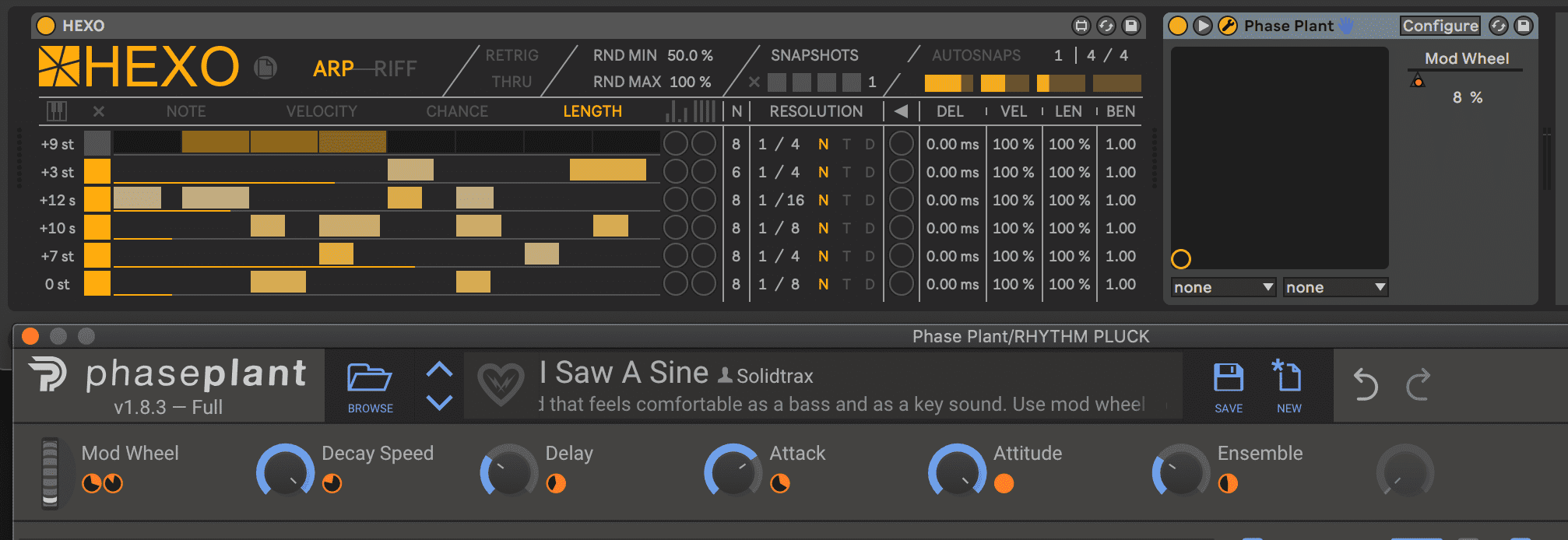The width and height of the screenshot is (1568, 540).
Task: Undo the last Phase Plant action
Action: pyautogui.click(x=1366, y=384)
